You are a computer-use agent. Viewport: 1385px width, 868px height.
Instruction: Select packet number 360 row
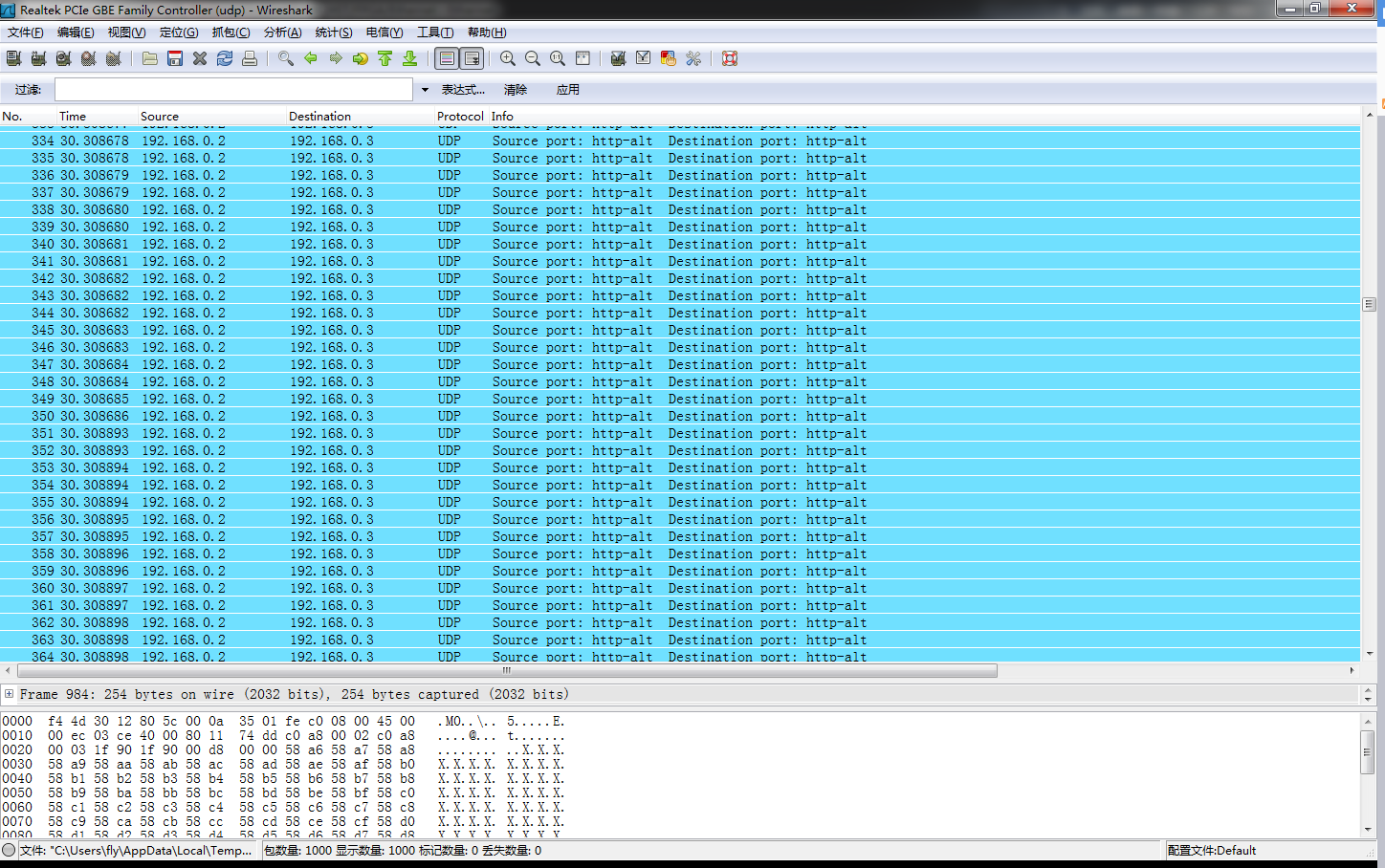pyautogui.click(x=680, y=588)
